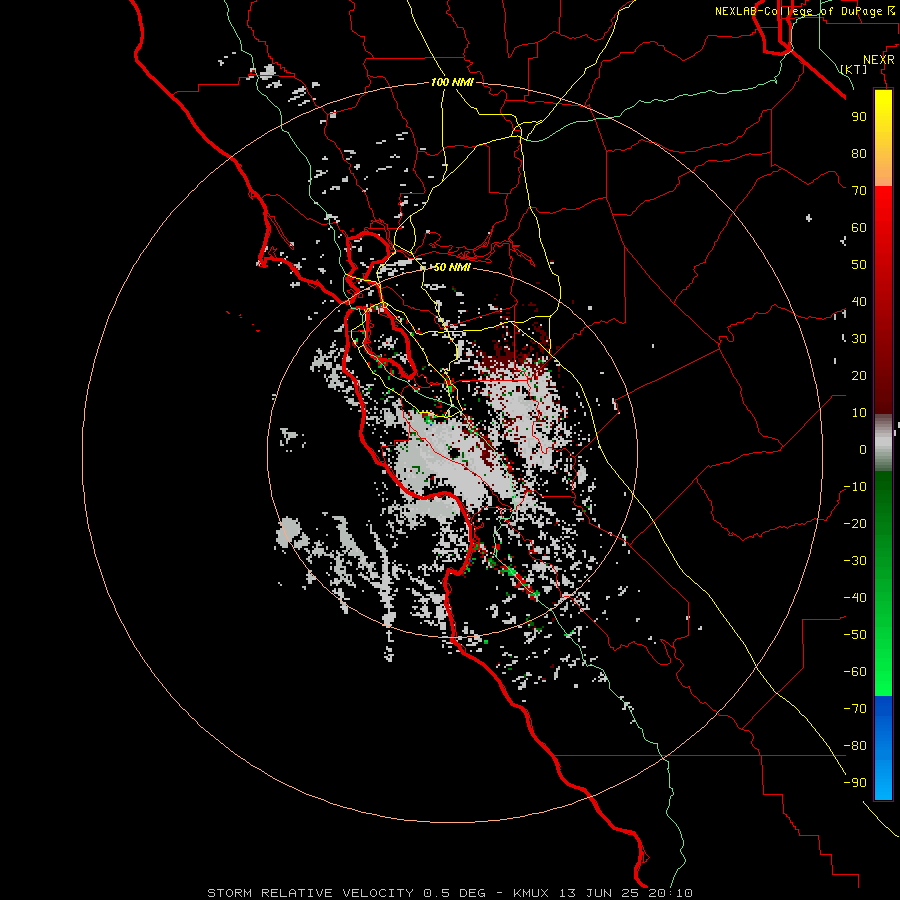Click the gray band at zero velocity
Image resolution: width=900 pixels, height=900 pixels.
click(x=883, y=443)
